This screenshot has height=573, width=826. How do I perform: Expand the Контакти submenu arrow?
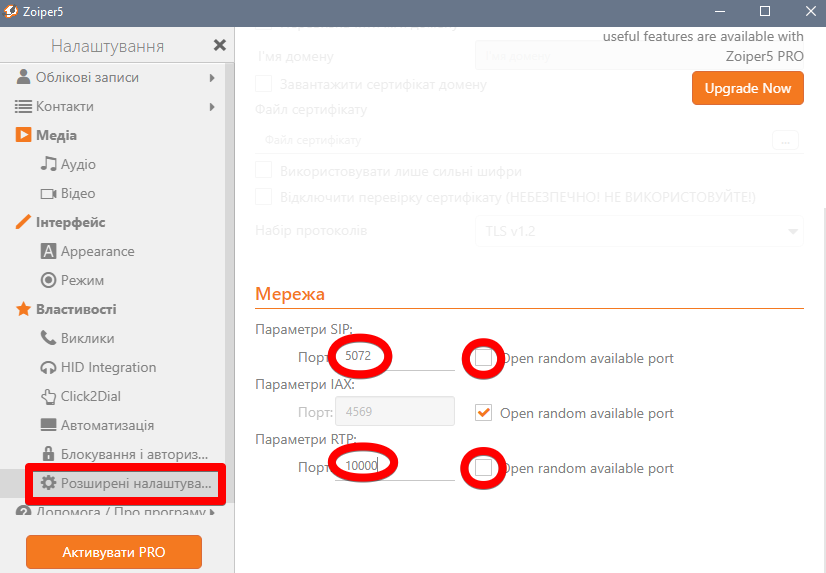(x=212, y=106)
